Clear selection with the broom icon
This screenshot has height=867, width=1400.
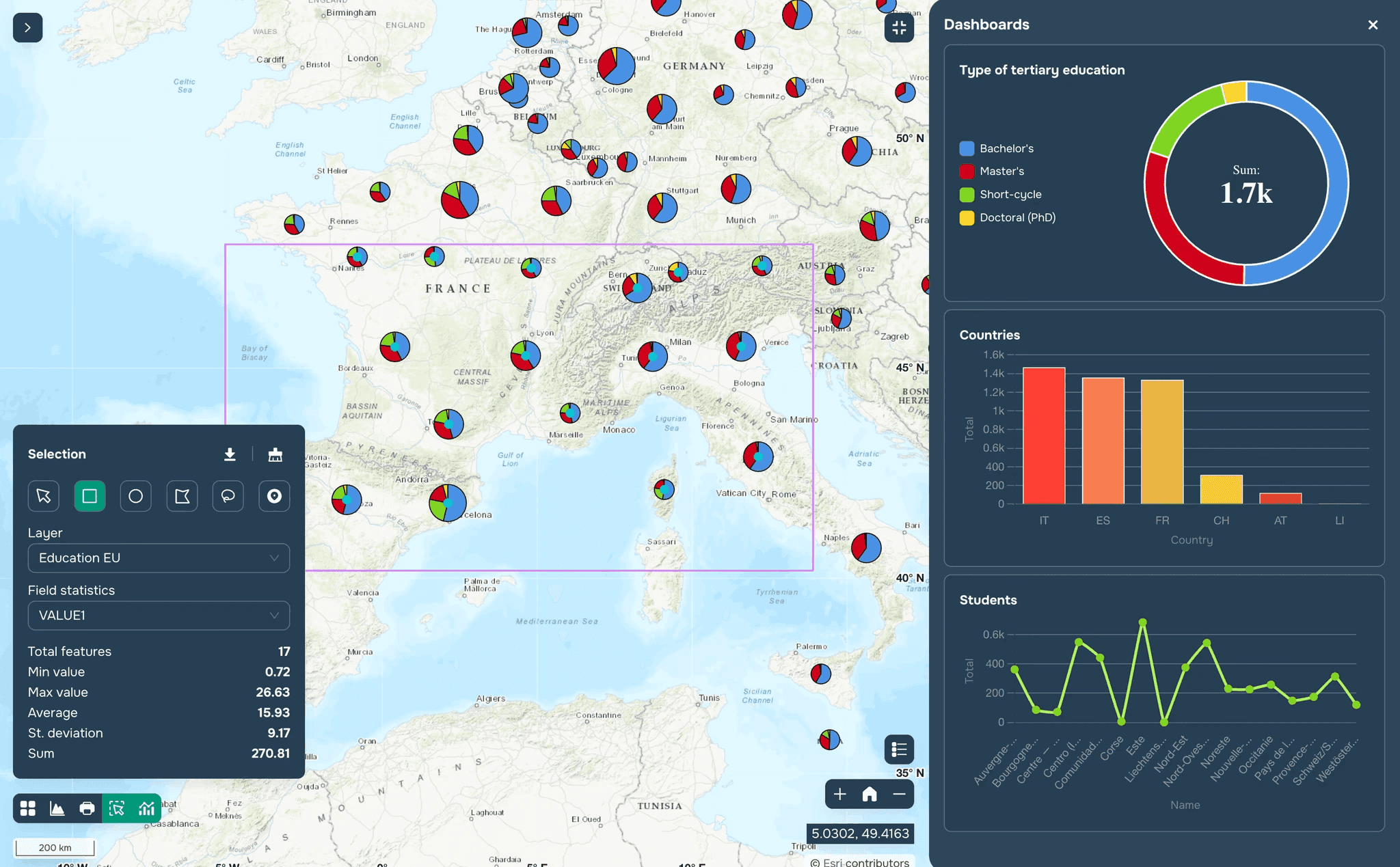click(x=275, y=455)
